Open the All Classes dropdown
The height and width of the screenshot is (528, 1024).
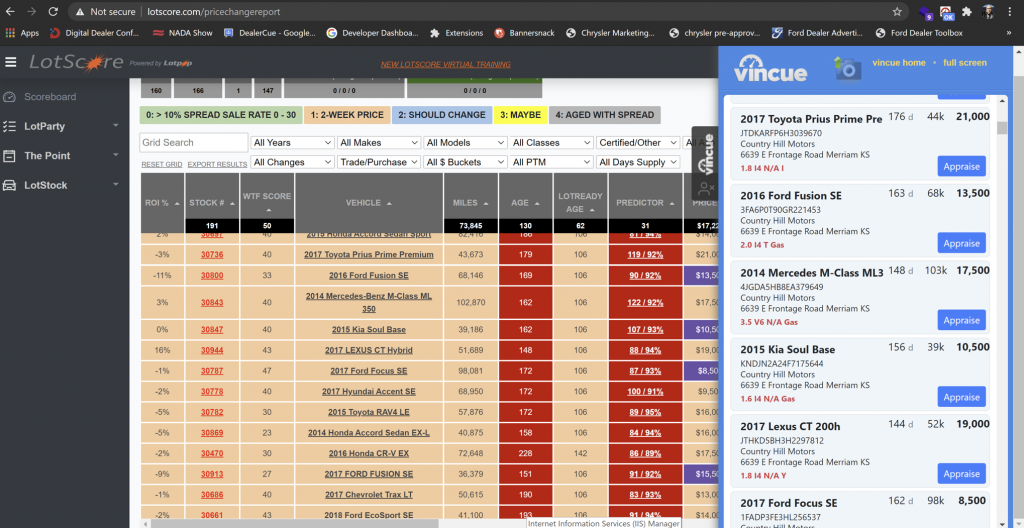click(x=551, y=142)
